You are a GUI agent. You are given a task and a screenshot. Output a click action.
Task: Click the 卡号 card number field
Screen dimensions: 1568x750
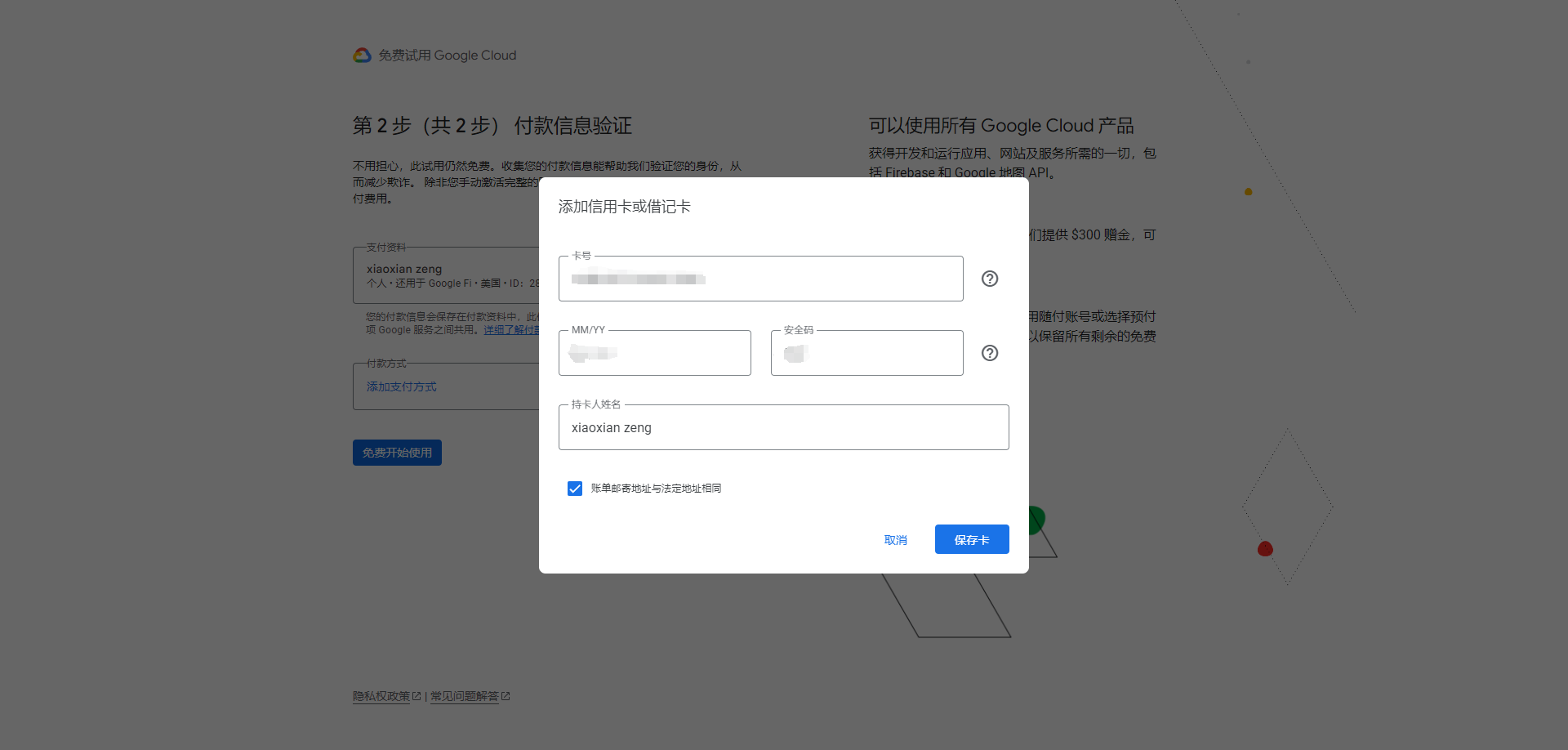(x=761, y=279)
